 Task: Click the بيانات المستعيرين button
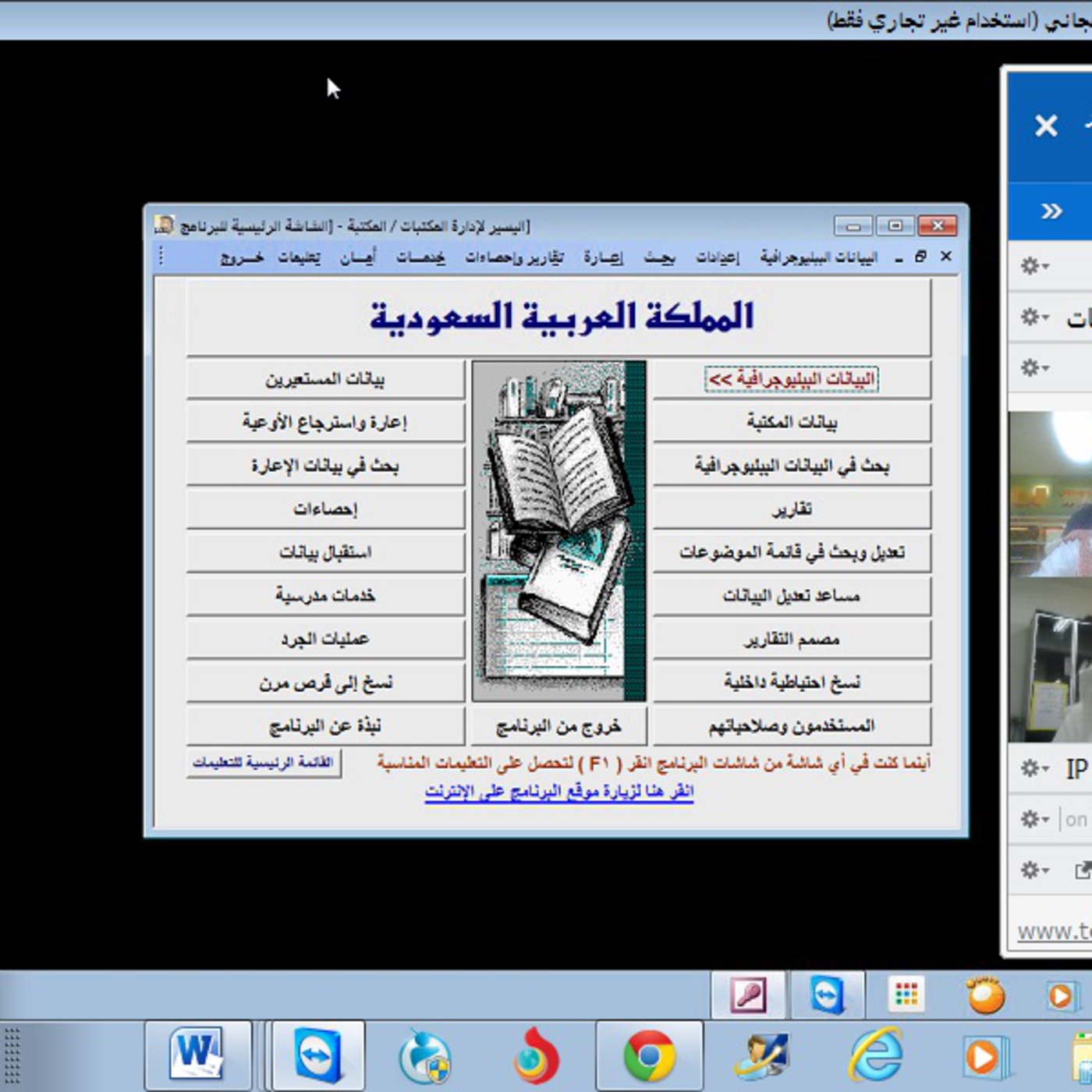[x=325, y=379]
